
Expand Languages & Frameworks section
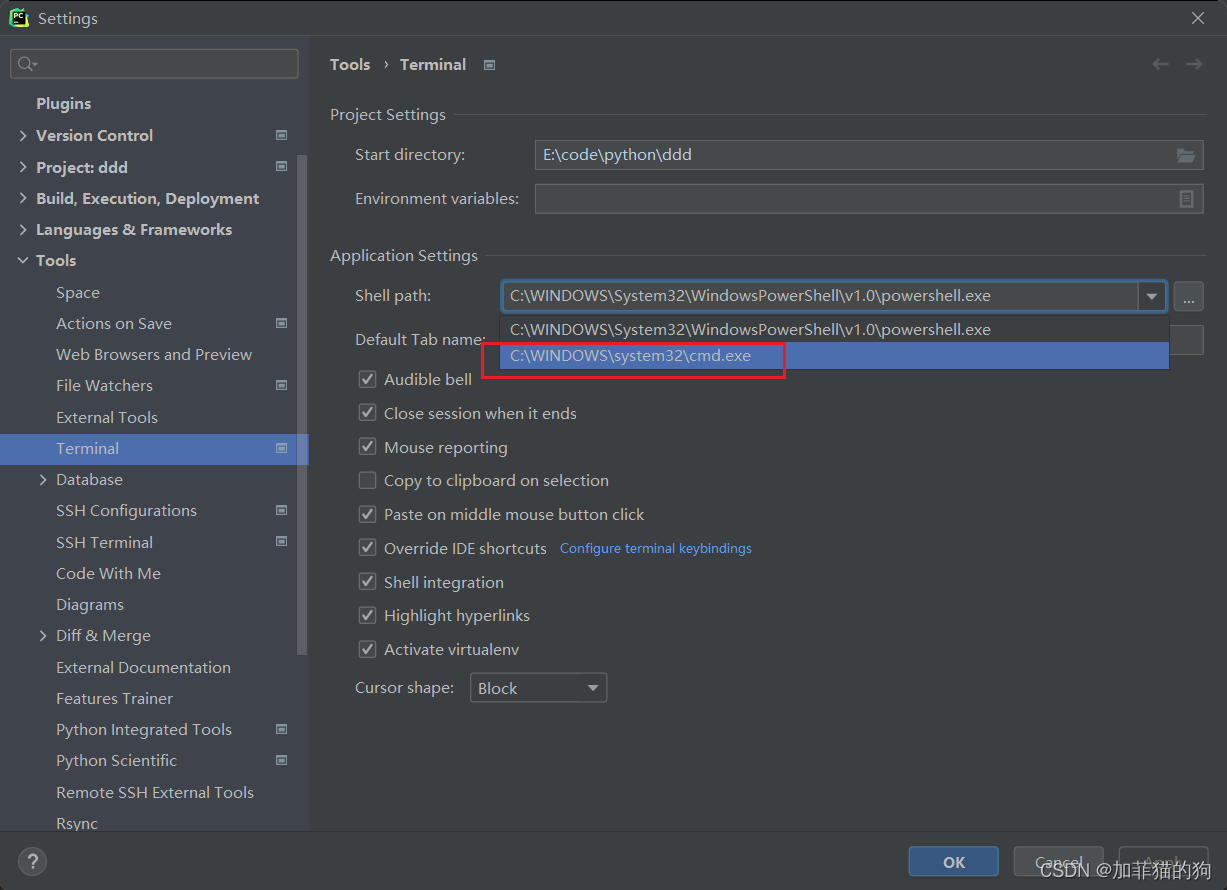pos(23,229)
